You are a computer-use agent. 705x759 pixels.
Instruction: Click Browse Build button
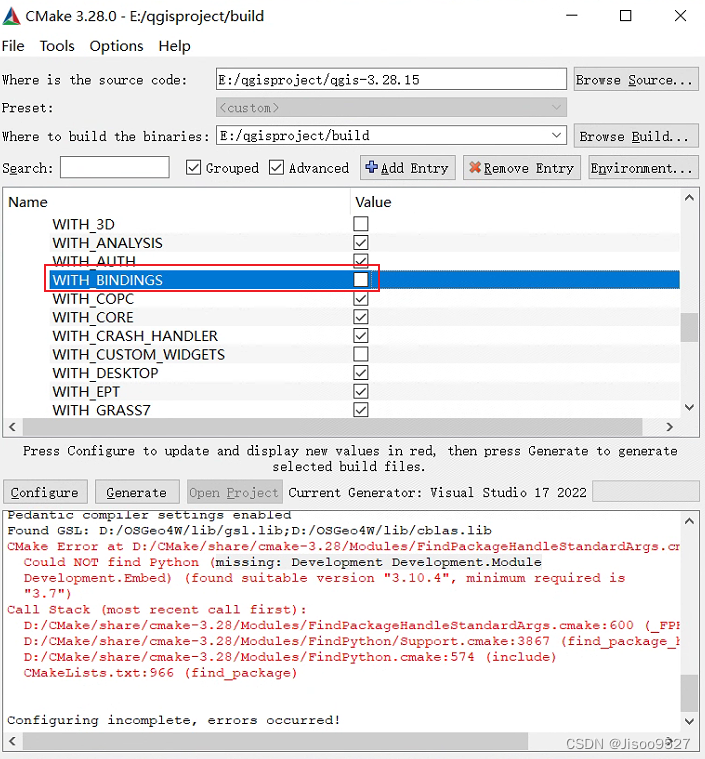click(x=635, y=136)
